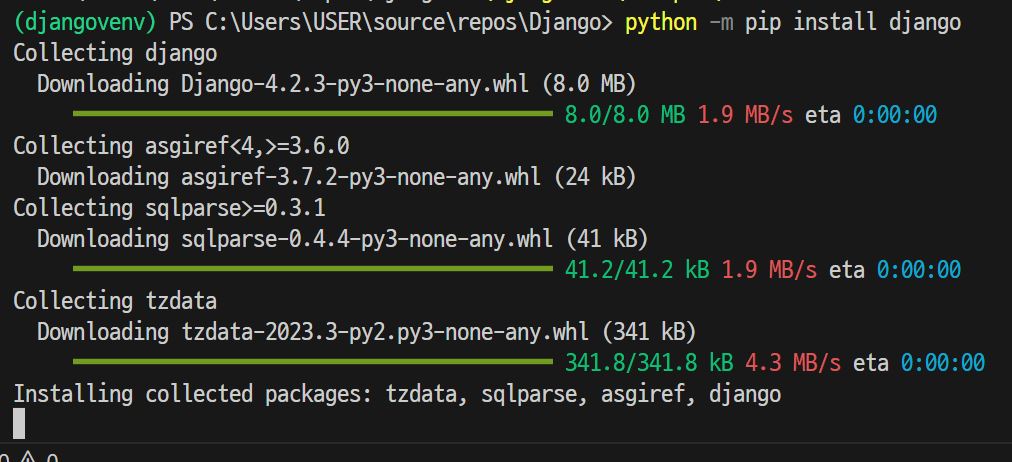The width and height of the screenshot is (1012, 462).
Task: Click 'Downloading tzdata-2023.3-py2.py3-none-any.whl (341 kB)' line
Action: pyautogui.click(x=367, y=332)
